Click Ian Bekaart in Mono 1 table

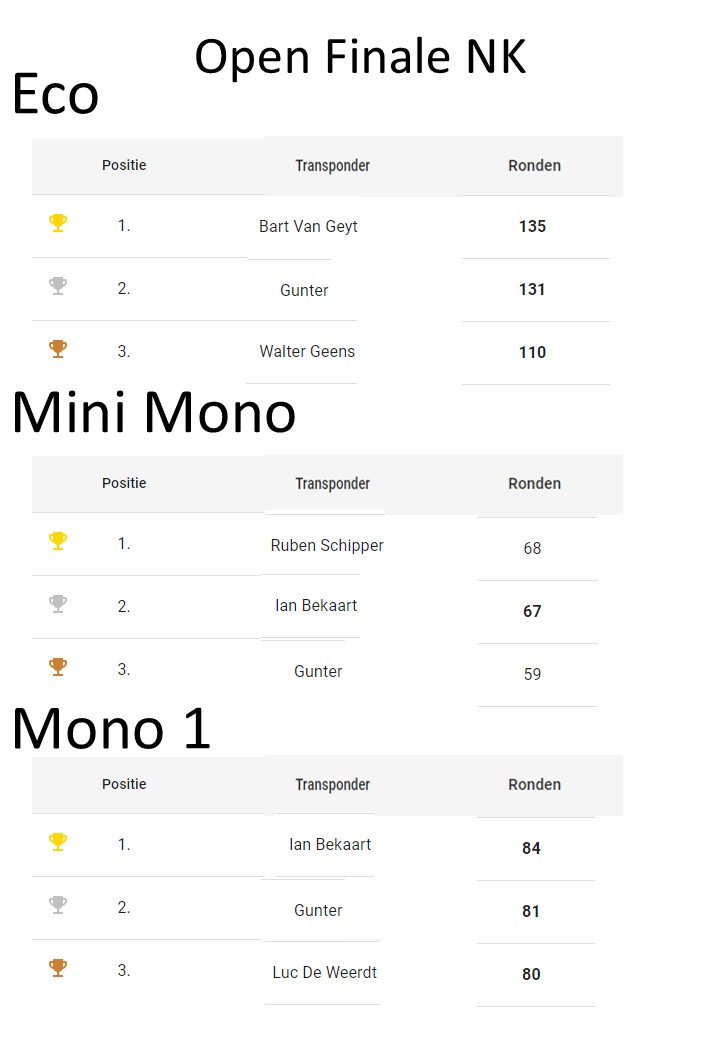pyautogui.click(x=330, y=844)
